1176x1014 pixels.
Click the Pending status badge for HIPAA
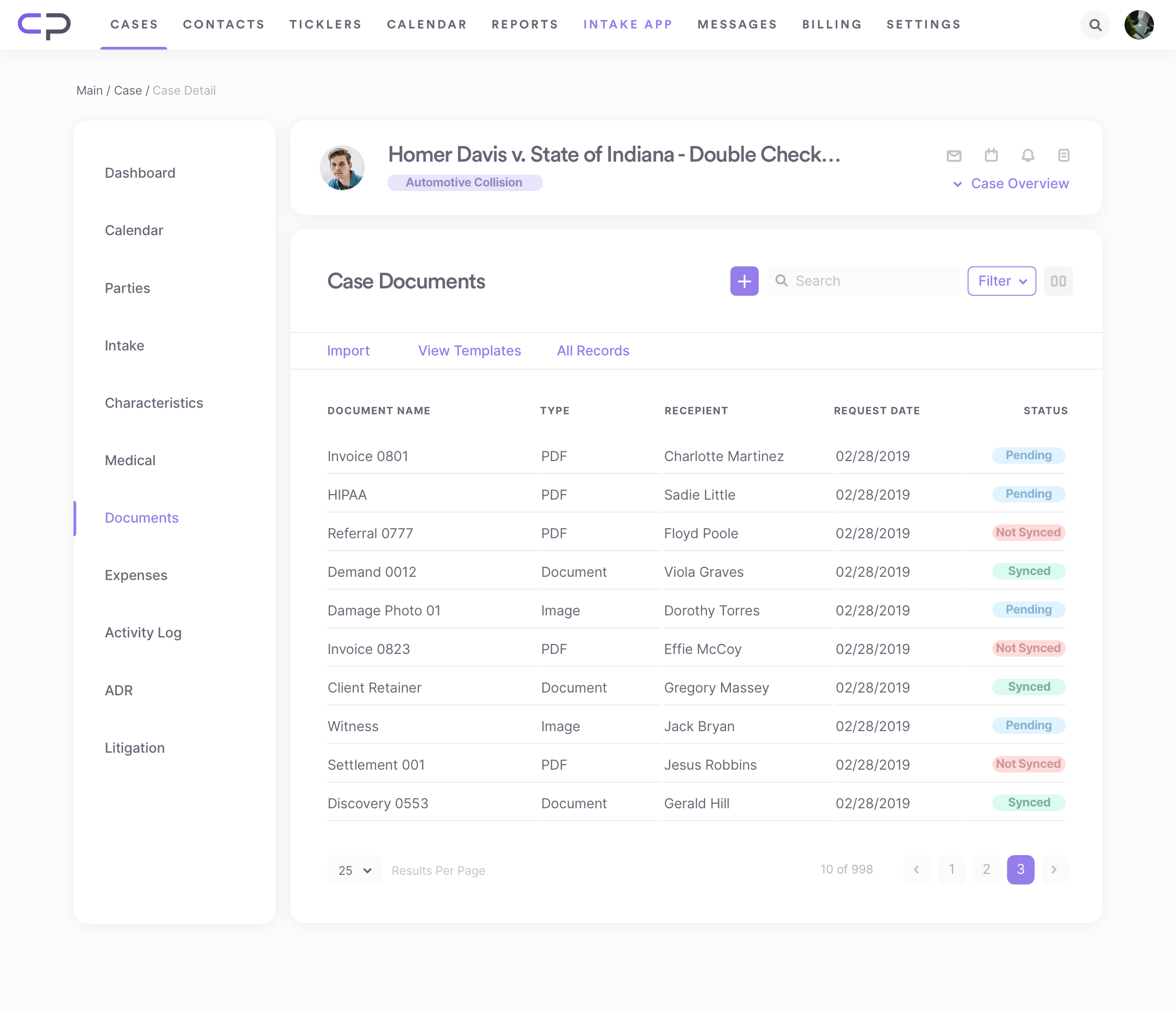click(x=1029, y=494)
